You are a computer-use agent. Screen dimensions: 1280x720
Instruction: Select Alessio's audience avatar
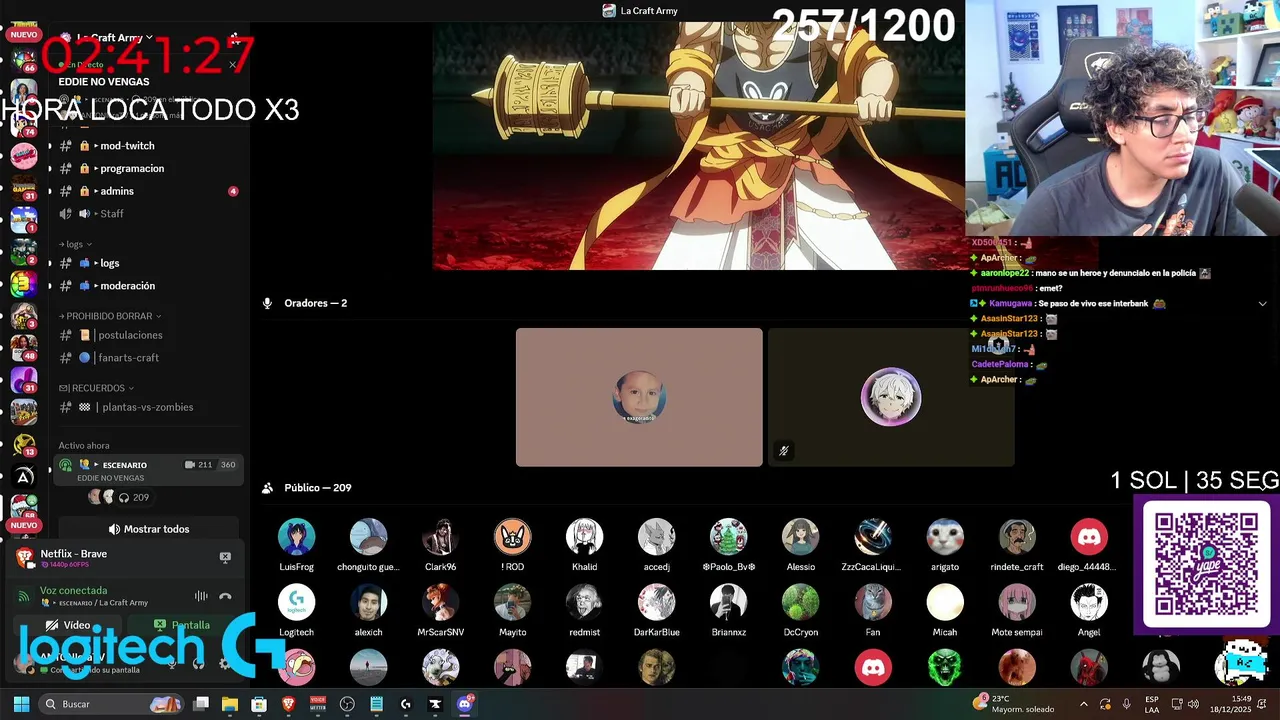tap(800, 537)
